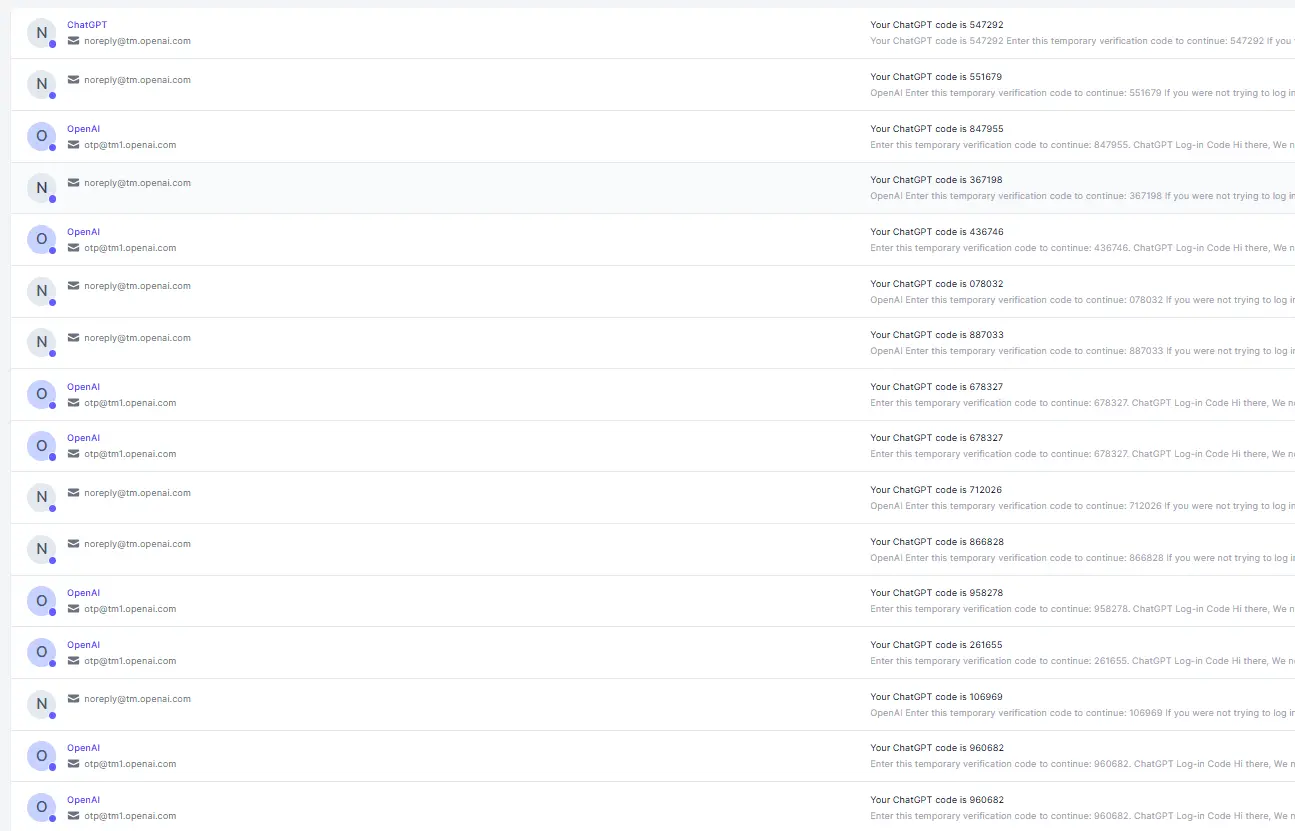Click envelope icon in the 261655 code row
Screen dimensions: 1295x831
(x=73, y=661)
